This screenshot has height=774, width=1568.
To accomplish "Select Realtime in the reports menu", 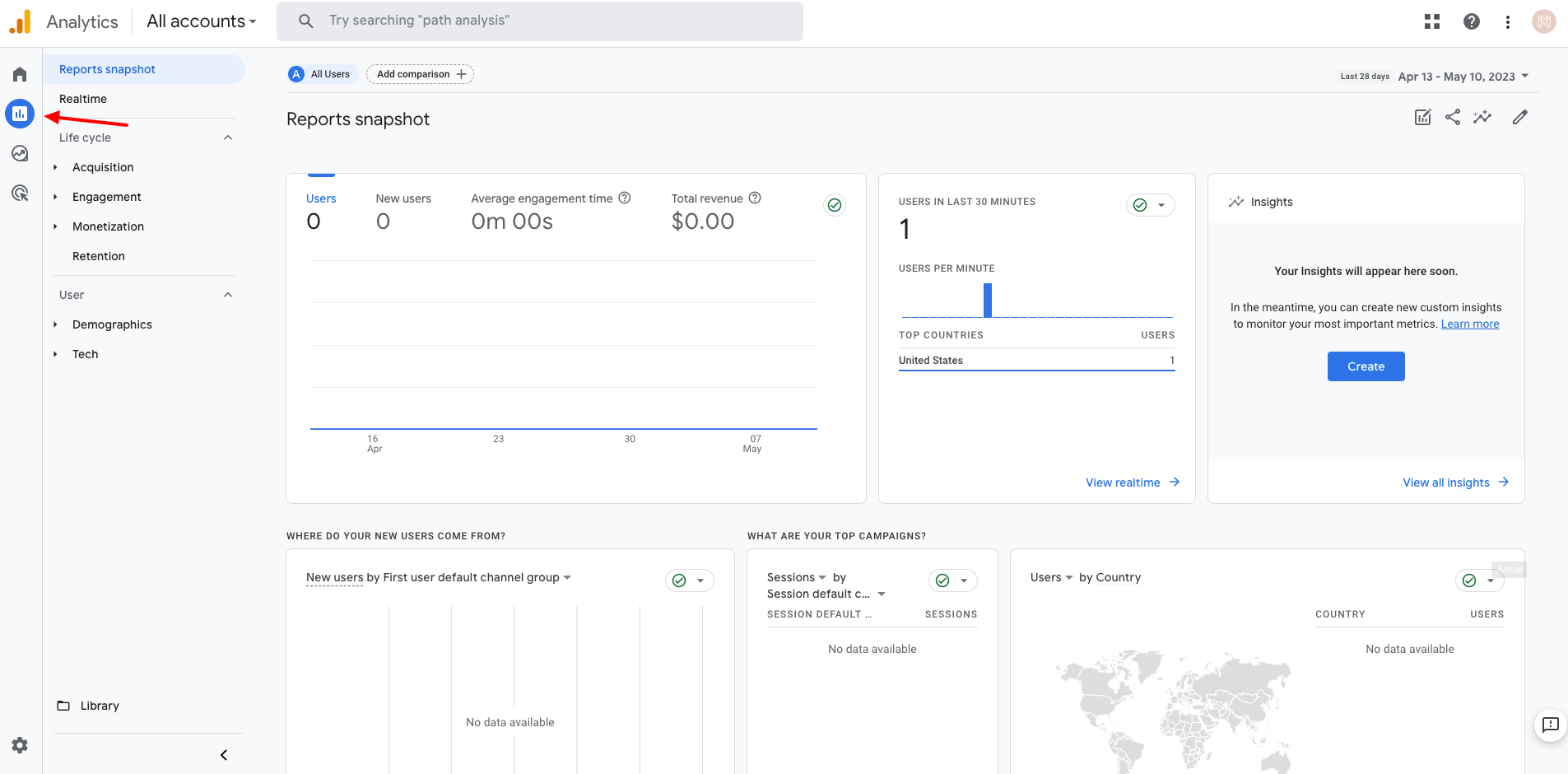I will [83, 99].
